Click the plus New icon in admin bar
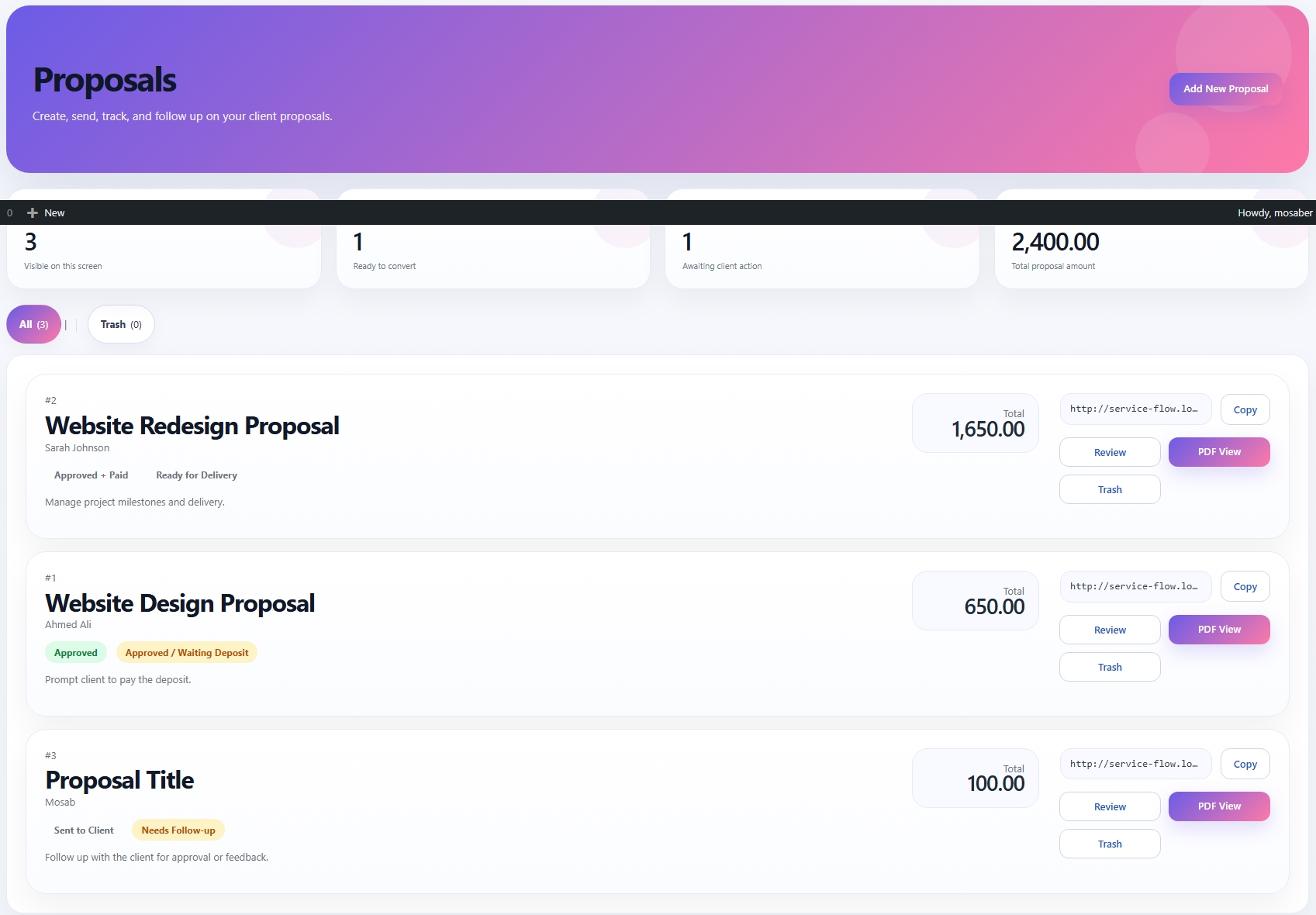Viewport: 1316px width, 915px height. 33,212
